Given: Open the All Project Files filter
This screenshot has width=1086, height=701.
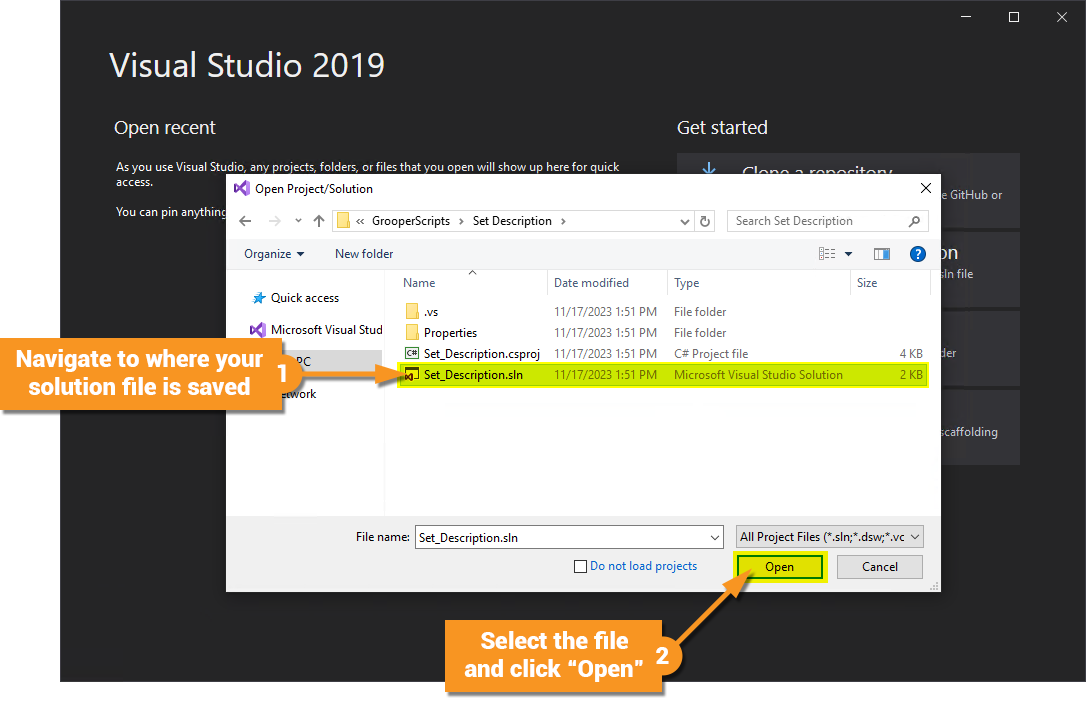Looking at the screenshot, I should (830, 537).
